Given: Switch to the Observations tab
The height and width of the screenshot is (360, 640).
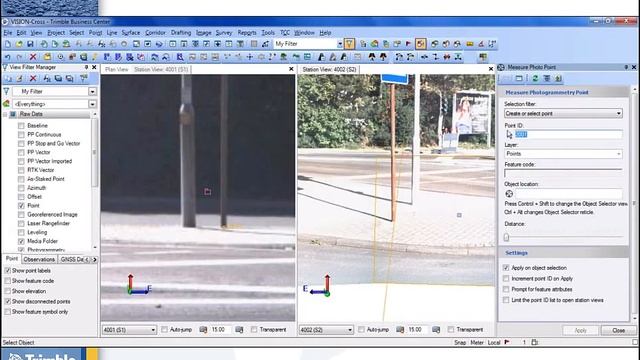Looking at the screenshot, I should (x=39, y=259).
